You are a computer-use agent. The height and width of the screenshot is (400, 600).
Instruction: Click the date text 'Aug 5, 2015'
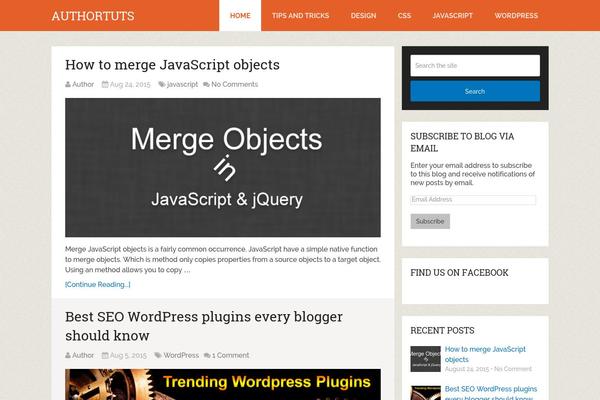(x=128, y=355)
